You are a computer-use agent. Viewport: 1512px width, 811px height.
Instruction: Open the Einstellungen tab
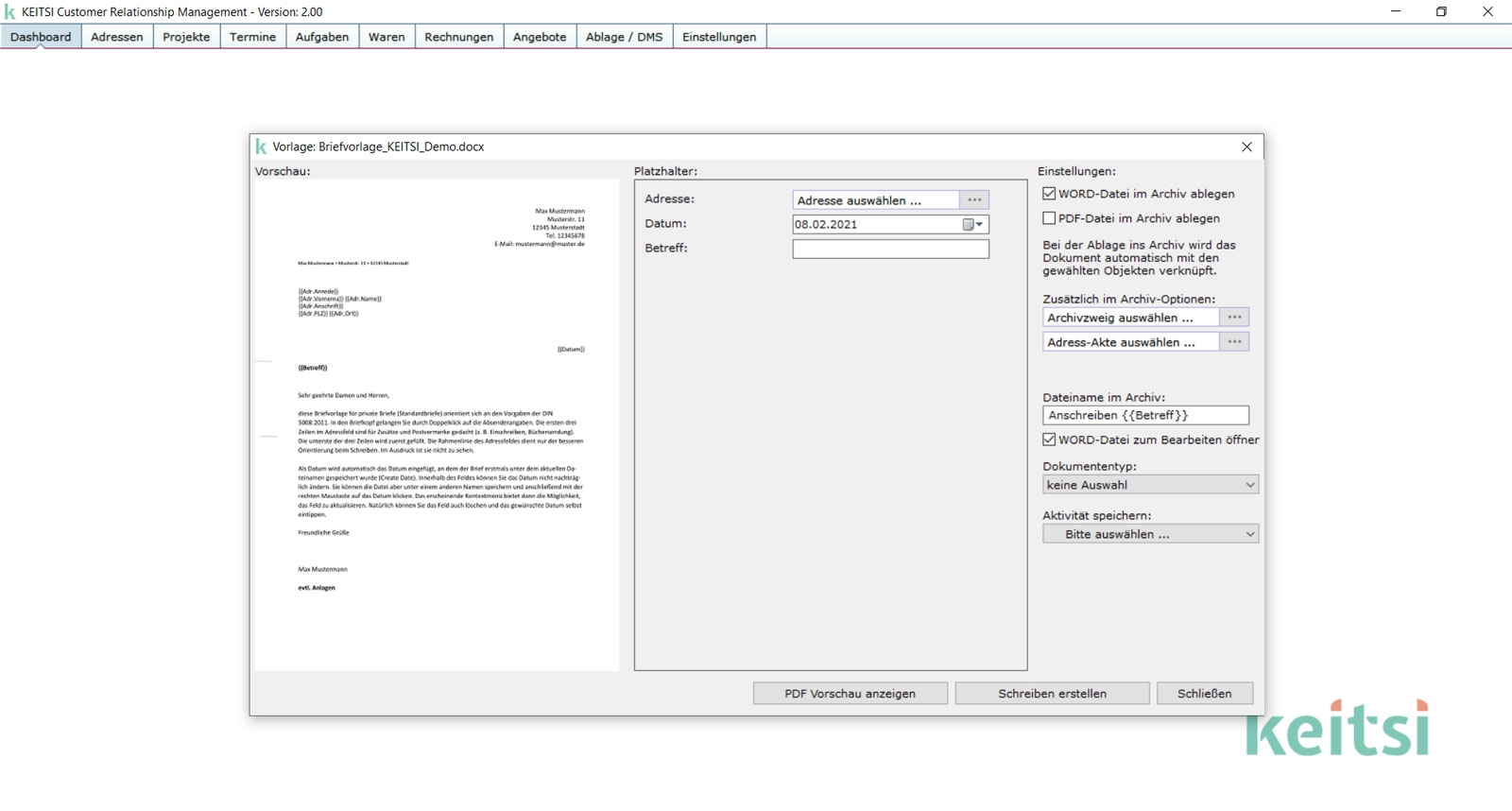719,37
